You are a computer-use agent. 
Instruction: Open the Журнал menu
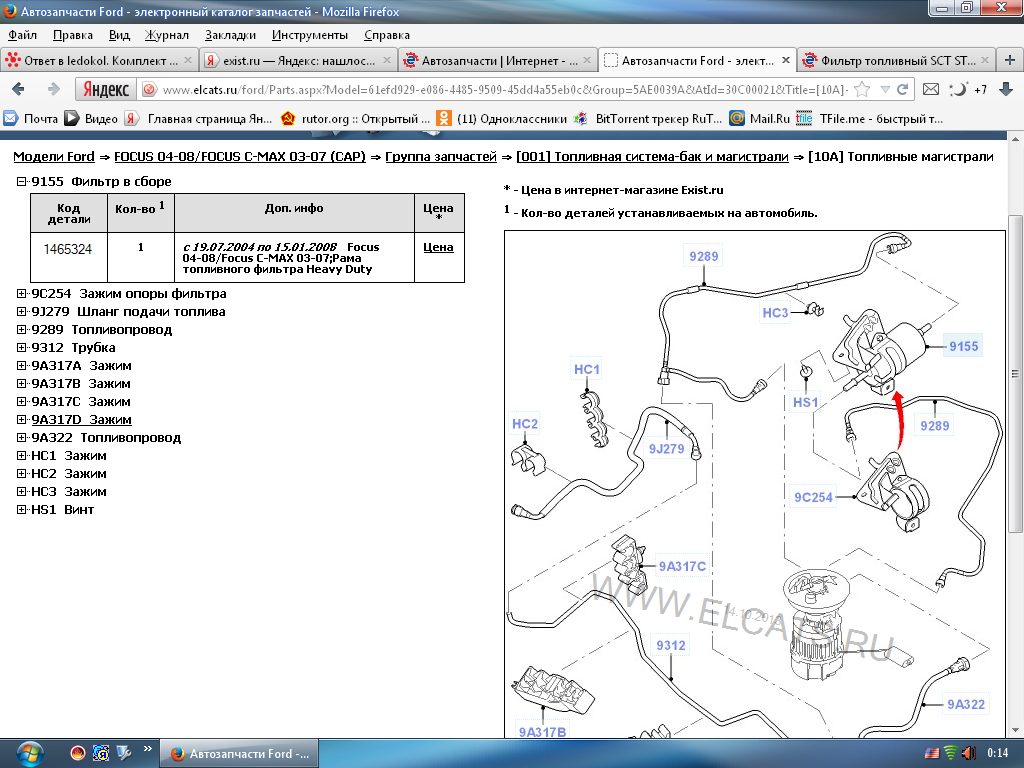(x=167, y=35)
